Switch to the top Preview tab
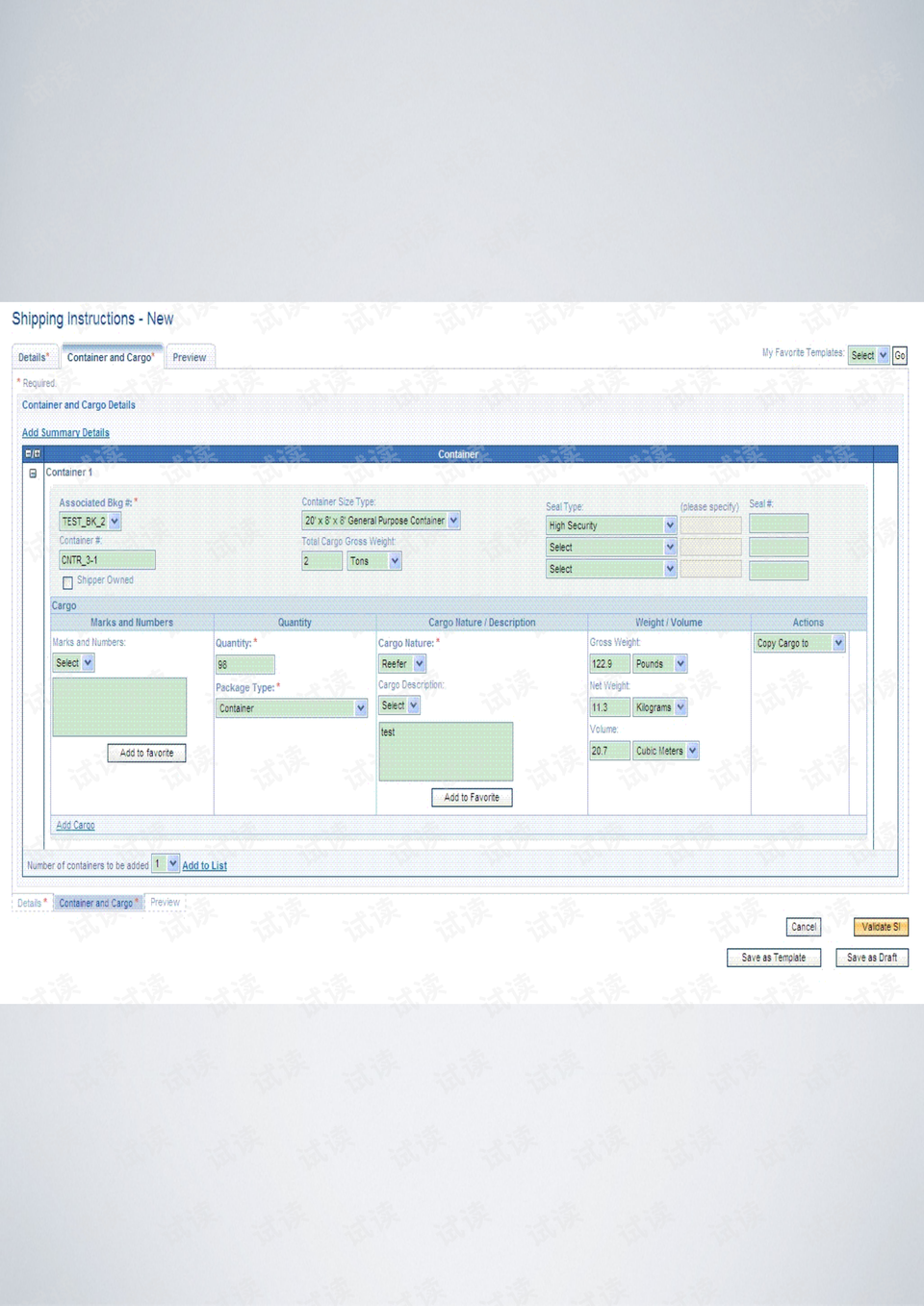Viewport: 924px width, 1306px height. pyautogui.click(x=190, y=358)
